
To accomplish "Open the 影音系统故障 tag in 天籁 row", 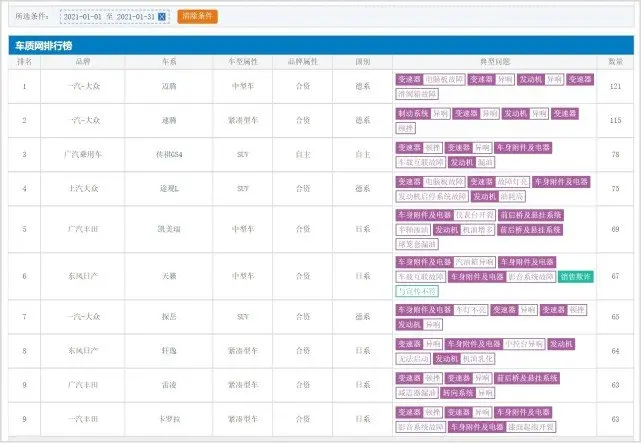I will 531,277.
